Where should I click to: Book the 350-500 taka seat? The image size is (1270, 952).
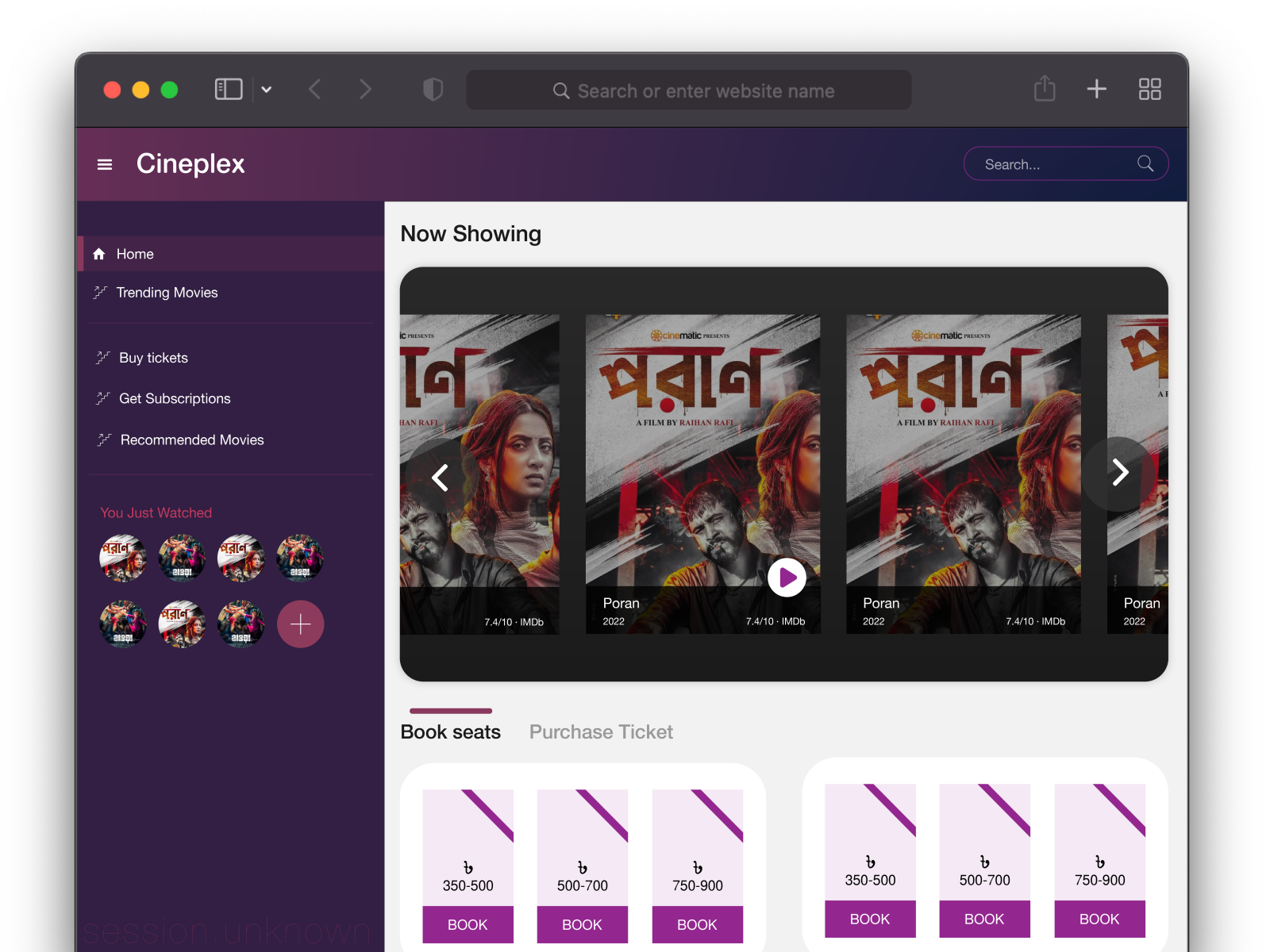tap(468, 924)
